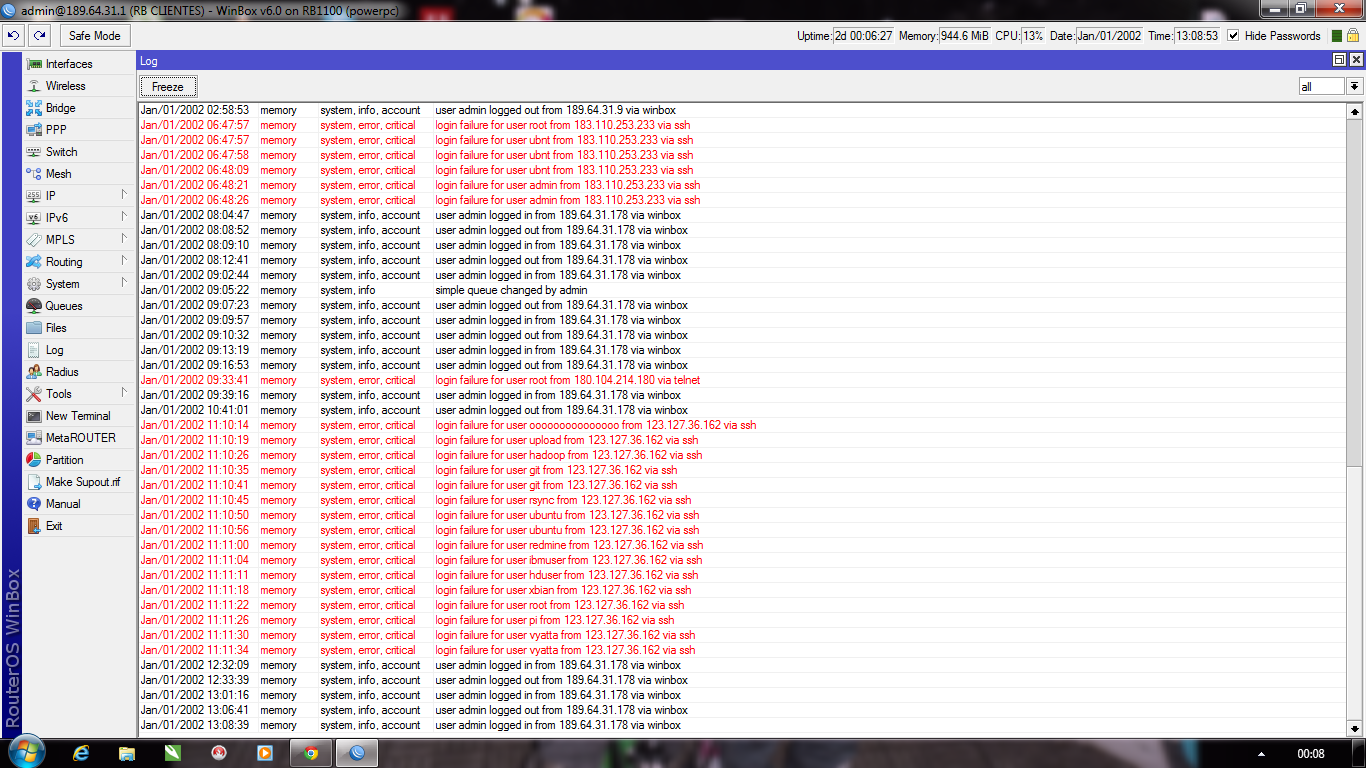The image size is (1366, 768).
Task: Launch a New Terminal
Action: 79,416
